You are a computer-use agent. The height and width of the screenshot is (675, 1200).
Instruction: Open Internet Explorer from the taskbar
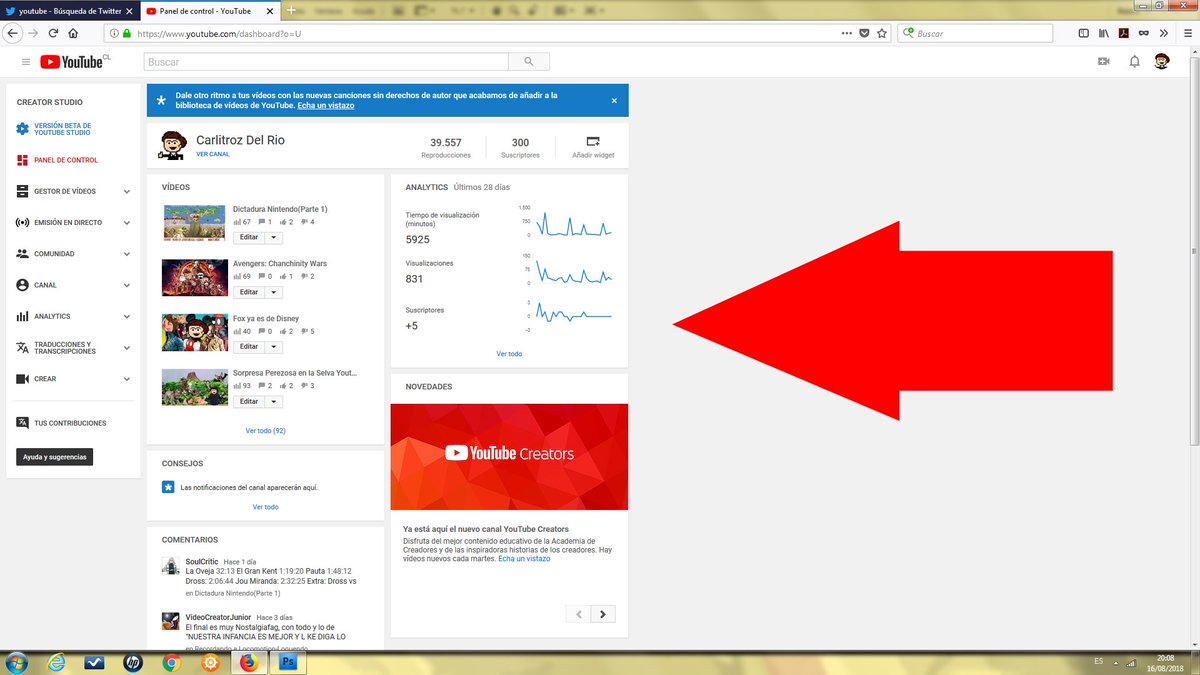pos(57,662)
